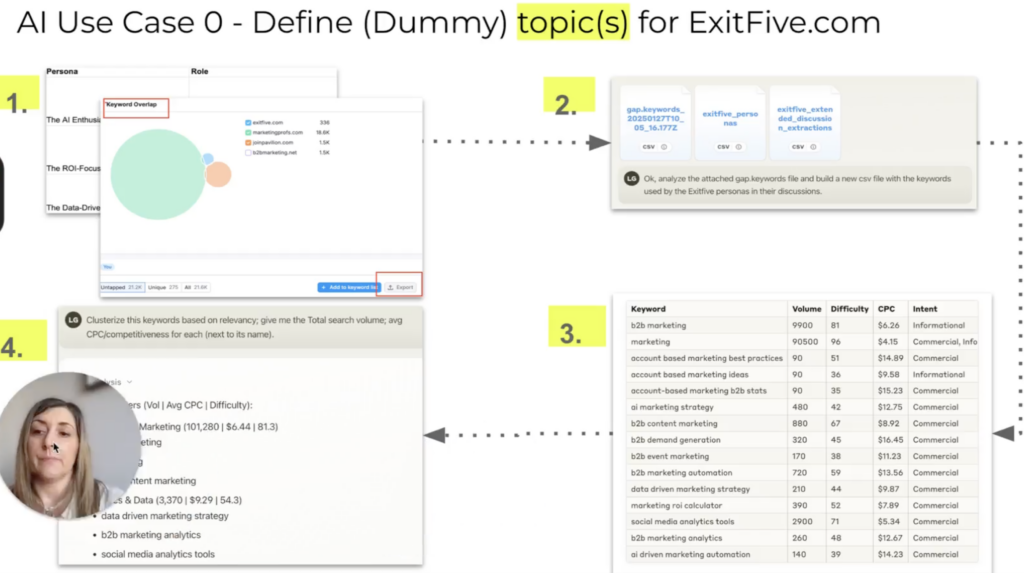Select the 'account based marketing best practices' cell
Screen dimensions: 1024x573
(707, 358)
